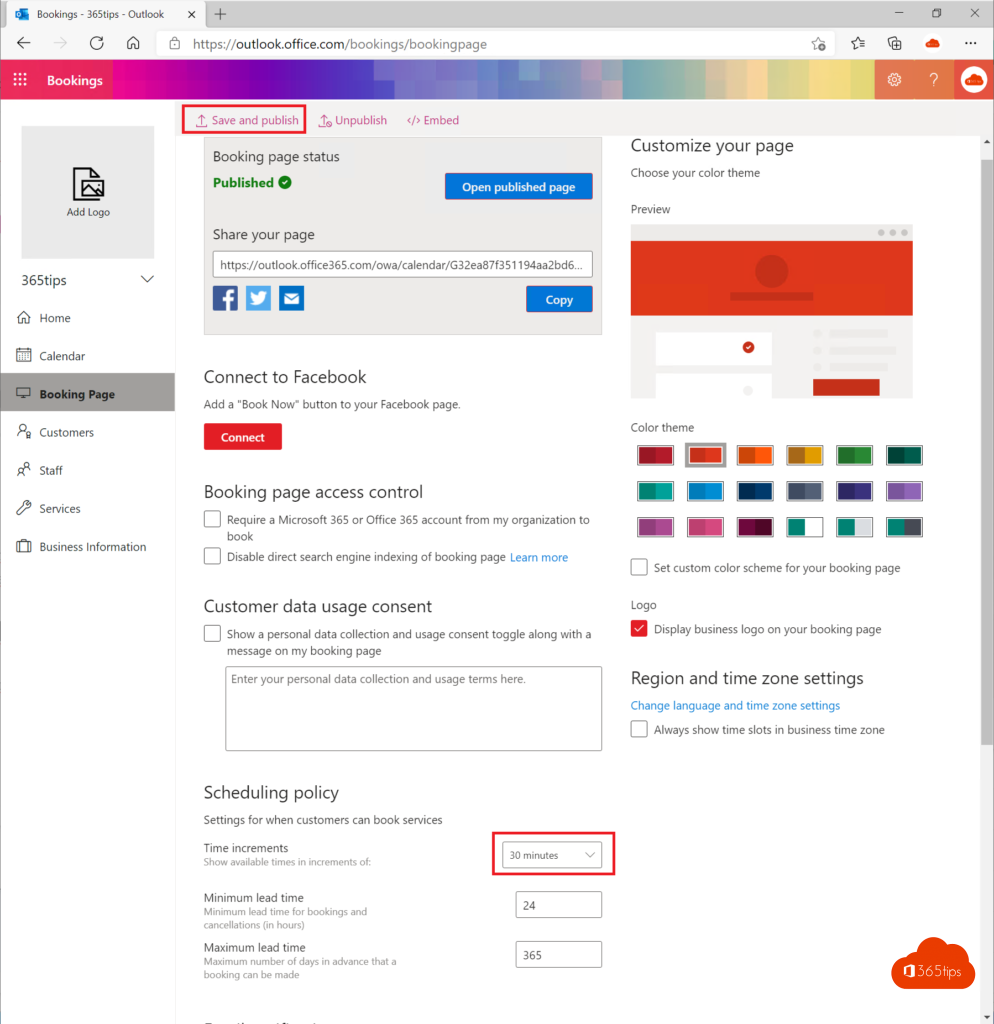Open browser collections
Screen dimensions: 994x1024
point(895,44)
